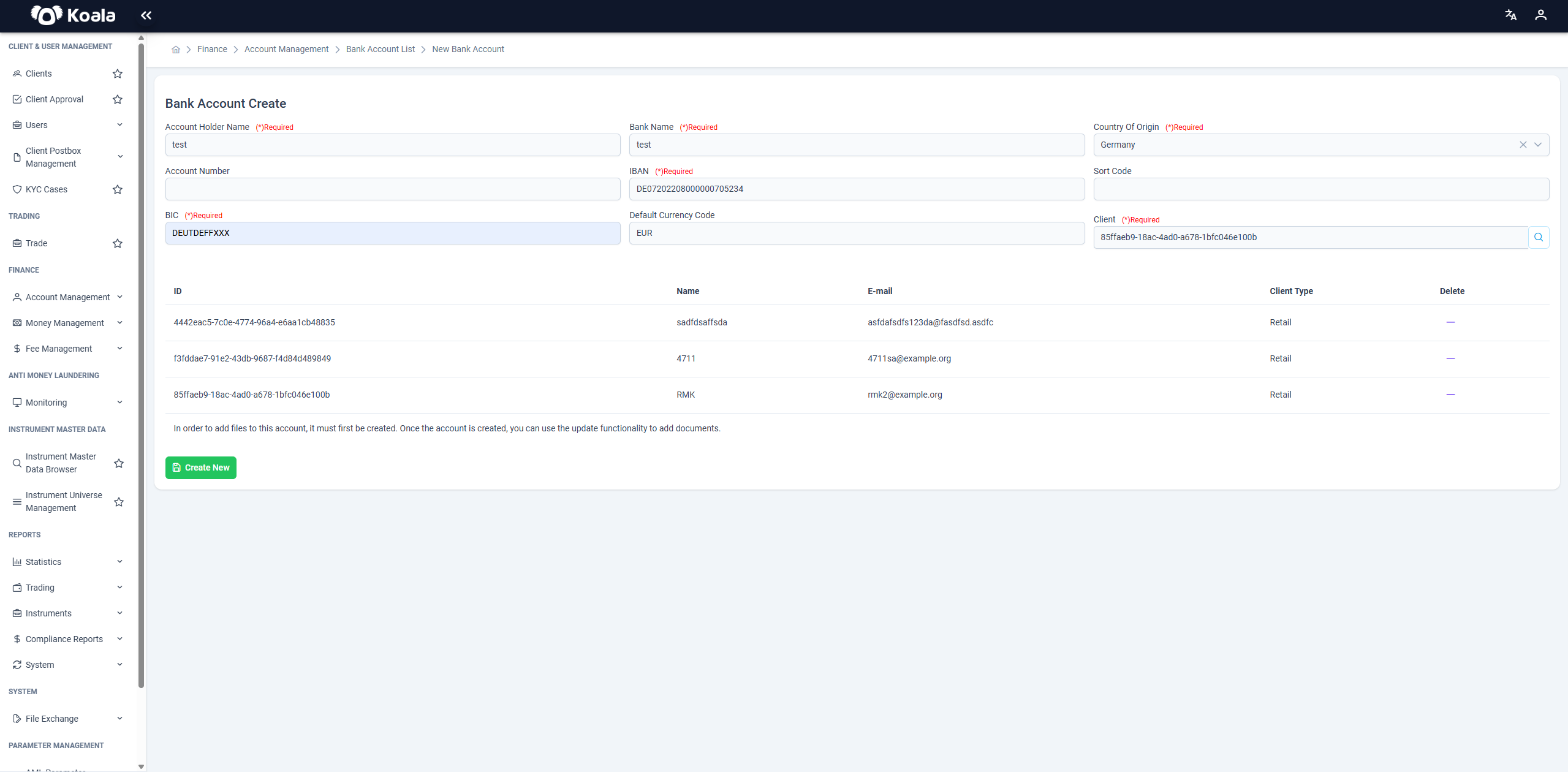The image size is (1568, 772).
Task: Click the sidebar scroll down arrow
Action: [x=142, y=766]
